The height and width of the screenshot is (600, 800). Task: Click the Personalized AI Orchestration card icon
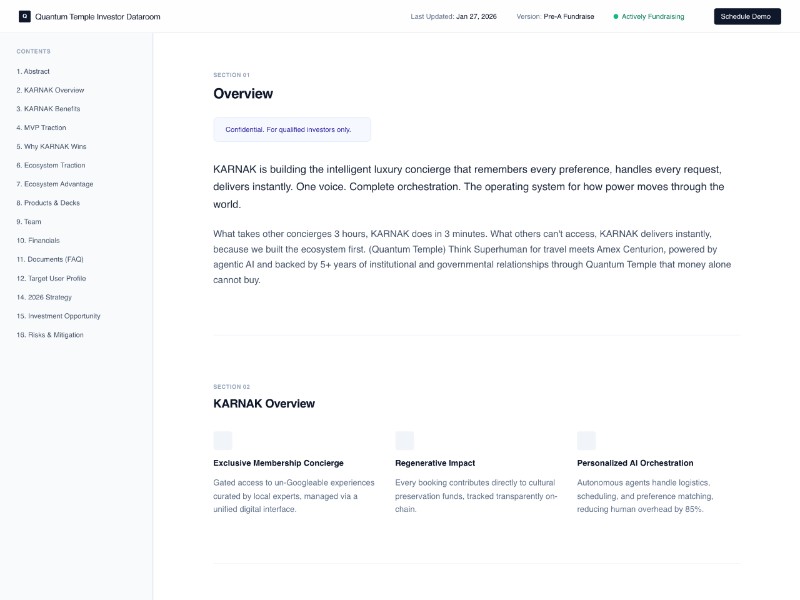coord(587,440)
